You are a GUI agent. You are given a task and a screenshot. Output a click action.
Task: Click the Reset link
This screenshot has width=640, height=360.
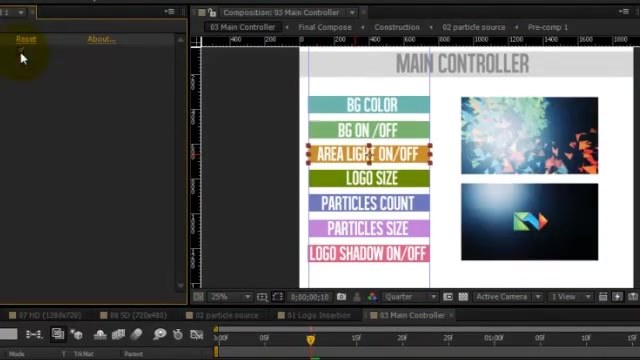point(26,39)
